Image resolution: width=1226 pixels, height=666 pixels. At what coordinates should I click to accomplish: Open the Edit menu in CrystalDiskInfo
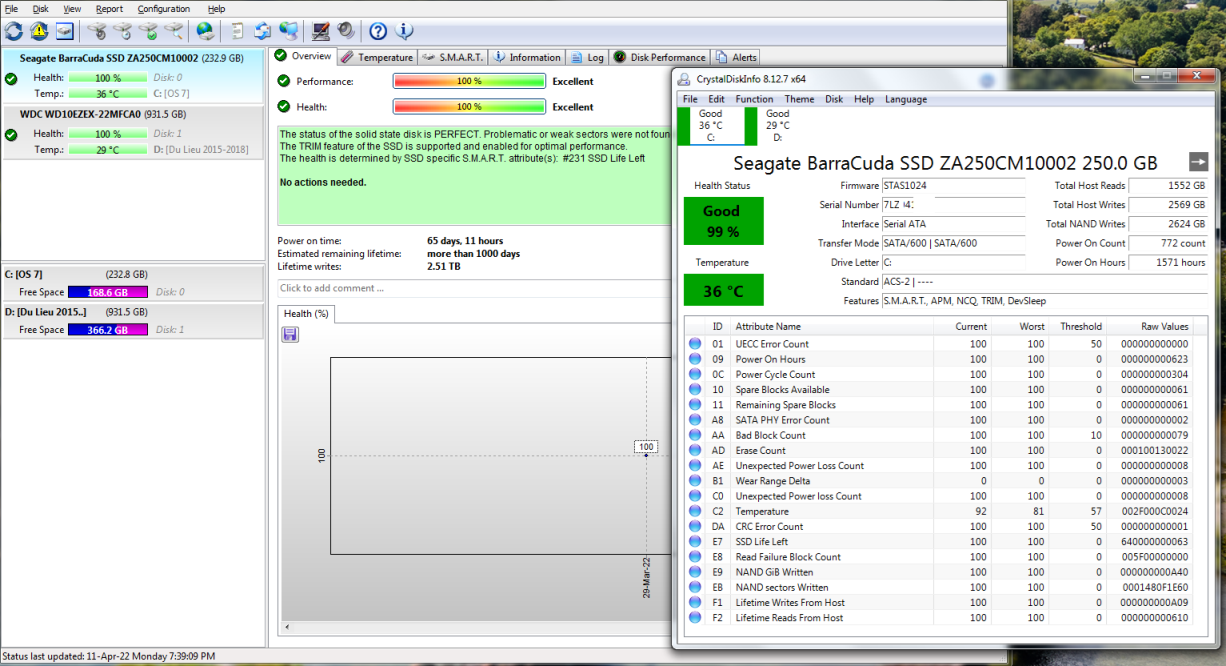(x=717, y=99)
